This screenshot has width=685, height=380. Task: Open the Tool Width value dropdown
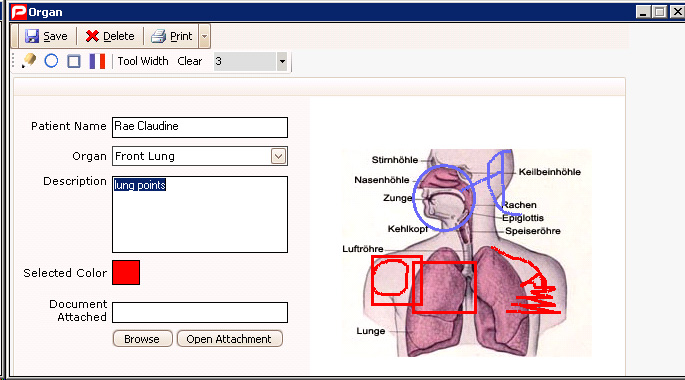coord(282,61)
